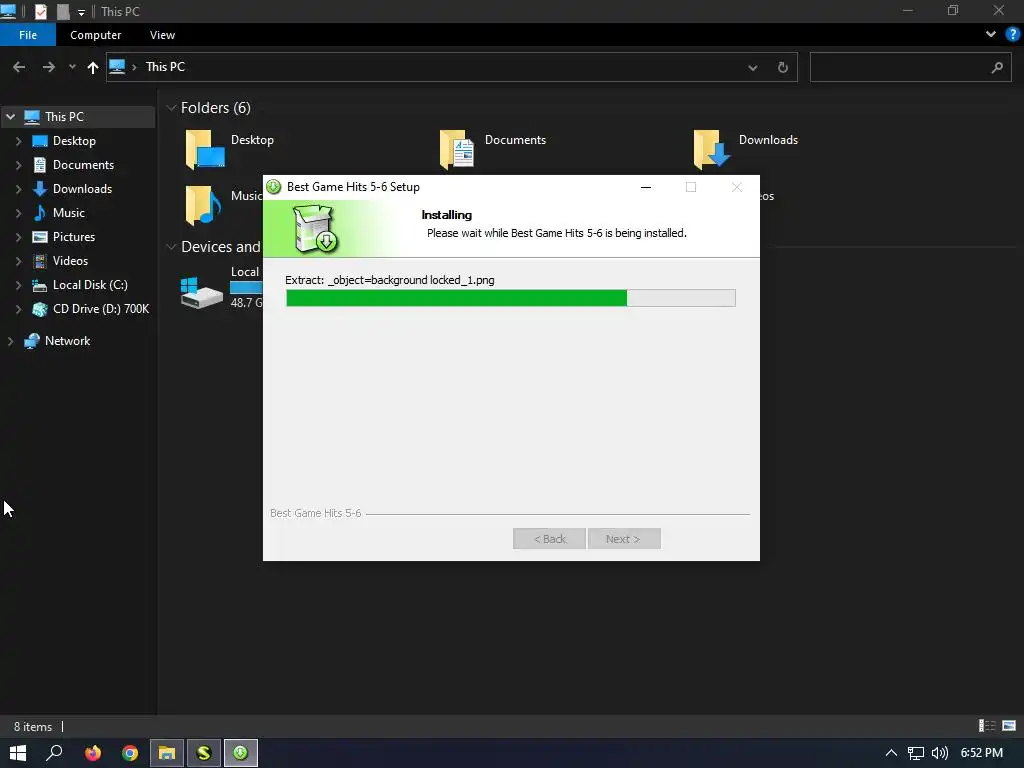This screenshot has width=1024, height=768.
Task: Show hidden system tray icons
Action: tap(891, 753)
